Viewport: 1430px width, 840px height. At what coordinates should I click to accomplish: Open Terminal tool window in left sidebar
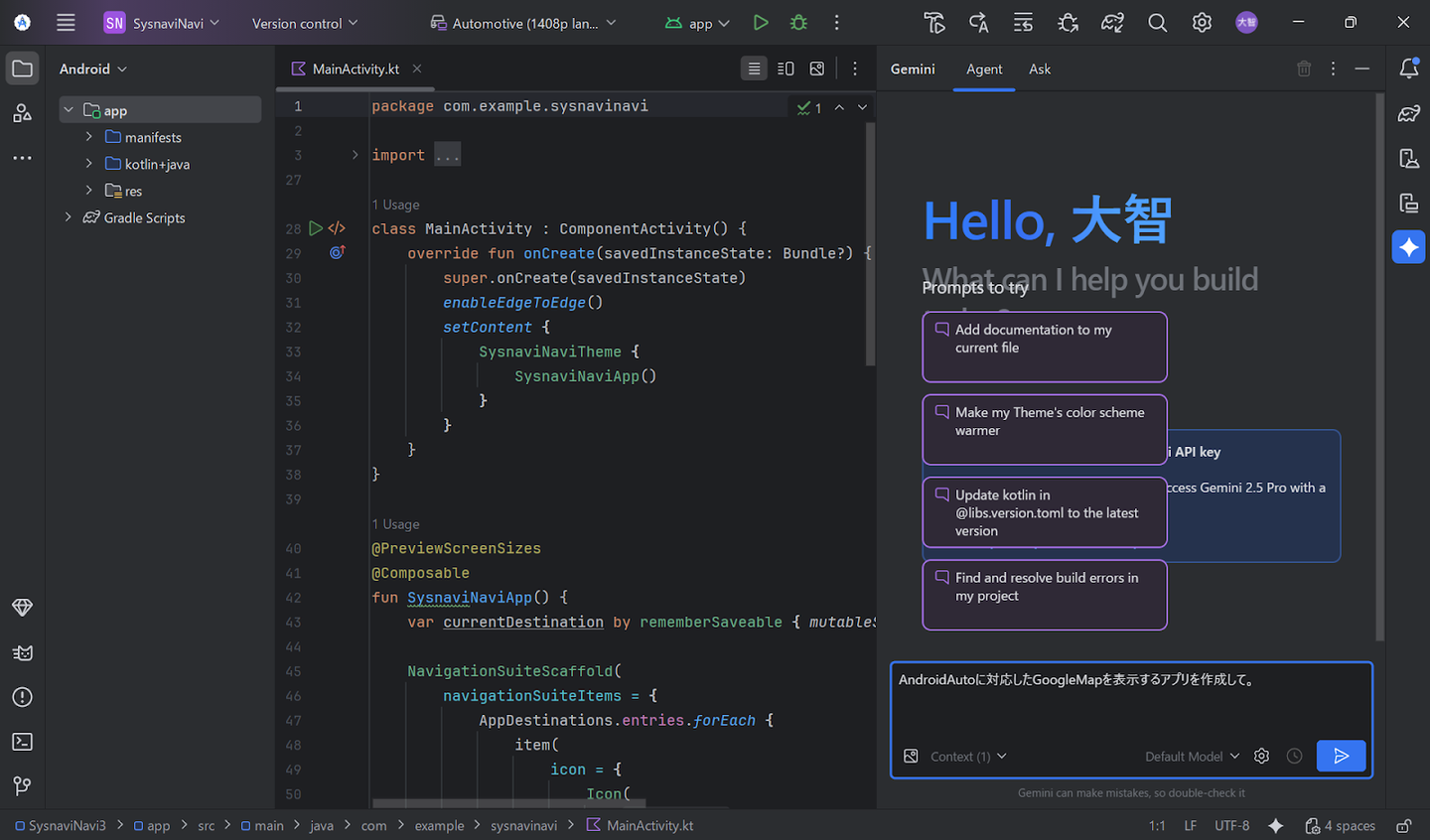pos(22,742)
